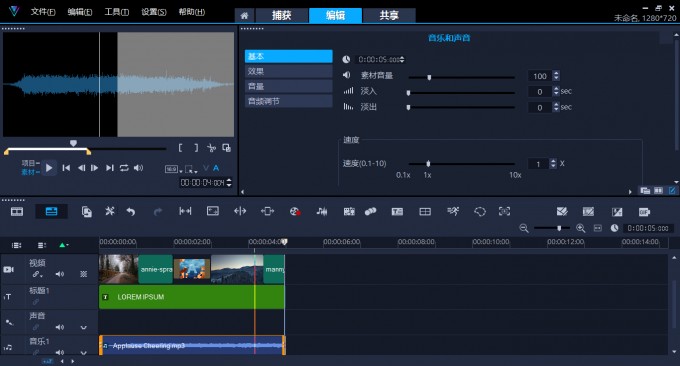Switch to the 共享 share tab
Viewport: 680px width, 366px height.
pyautogui.click(x=389, y=16)
